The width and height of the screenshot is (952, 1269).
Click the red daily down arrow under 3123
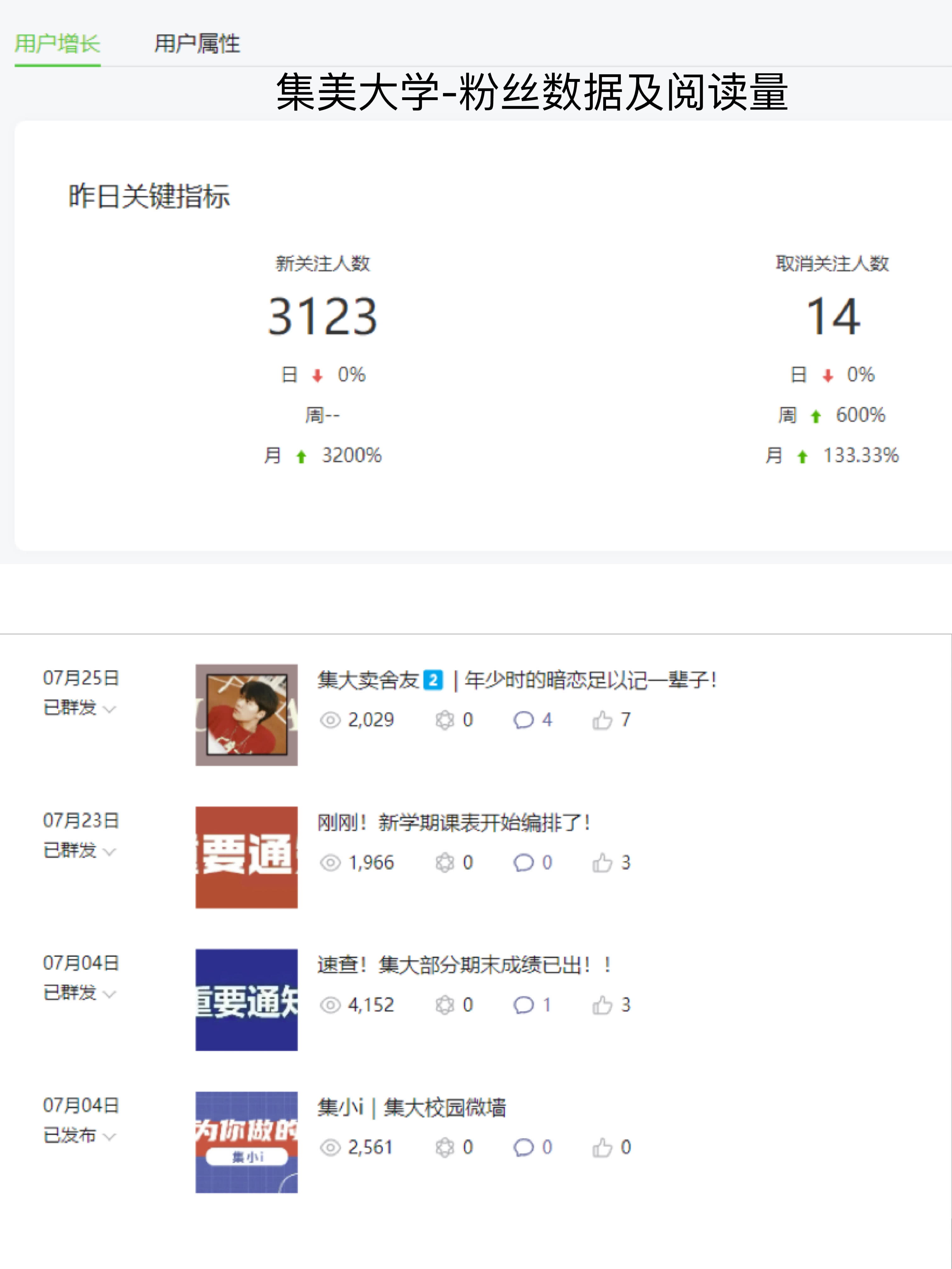tap(317, 376)
